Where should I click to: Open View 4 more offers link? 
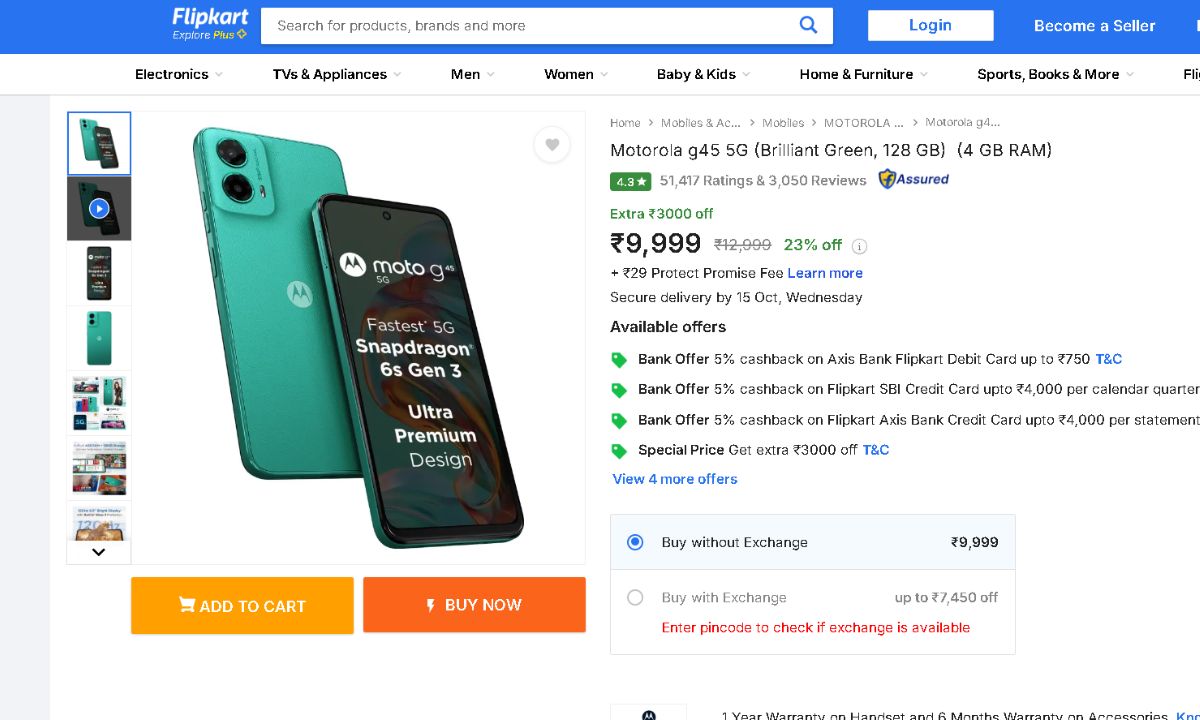675,479
